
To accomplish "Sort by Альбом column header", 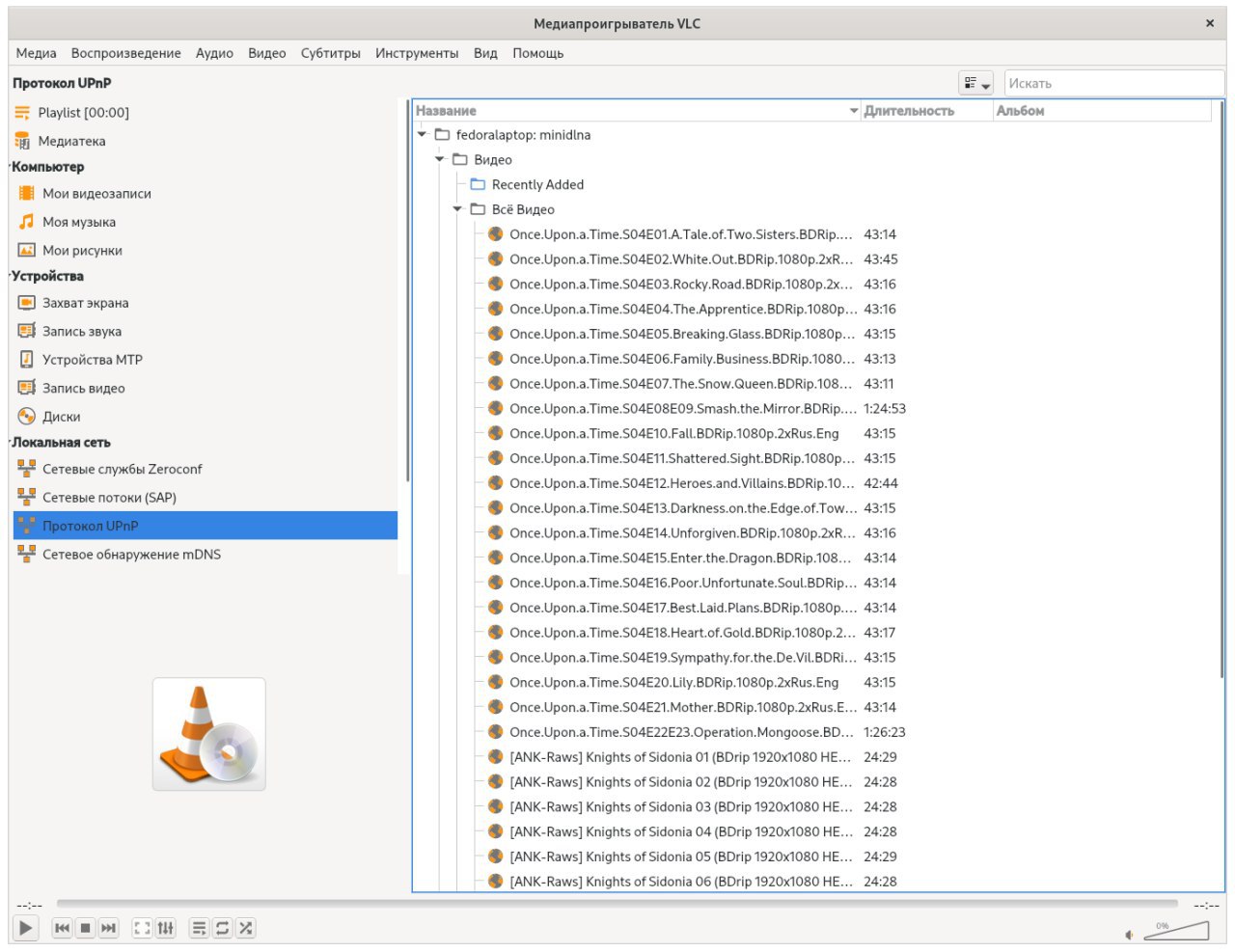I will point(1102,111).
